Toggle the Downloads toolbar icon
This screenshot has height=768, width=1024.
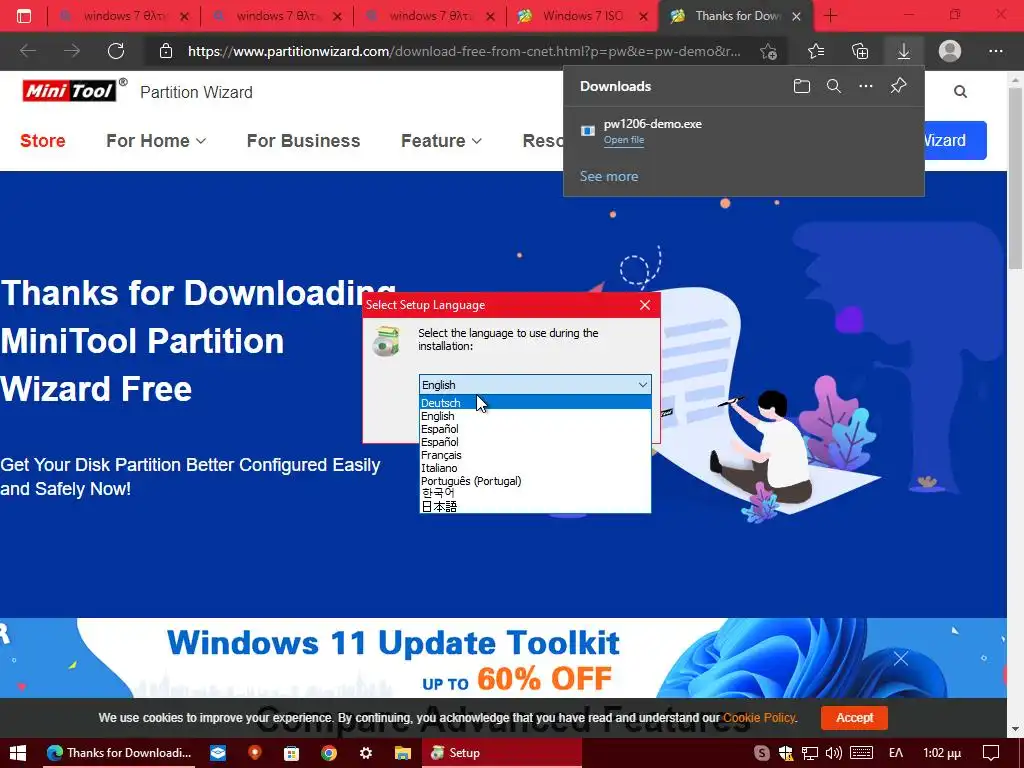(904, 51)
